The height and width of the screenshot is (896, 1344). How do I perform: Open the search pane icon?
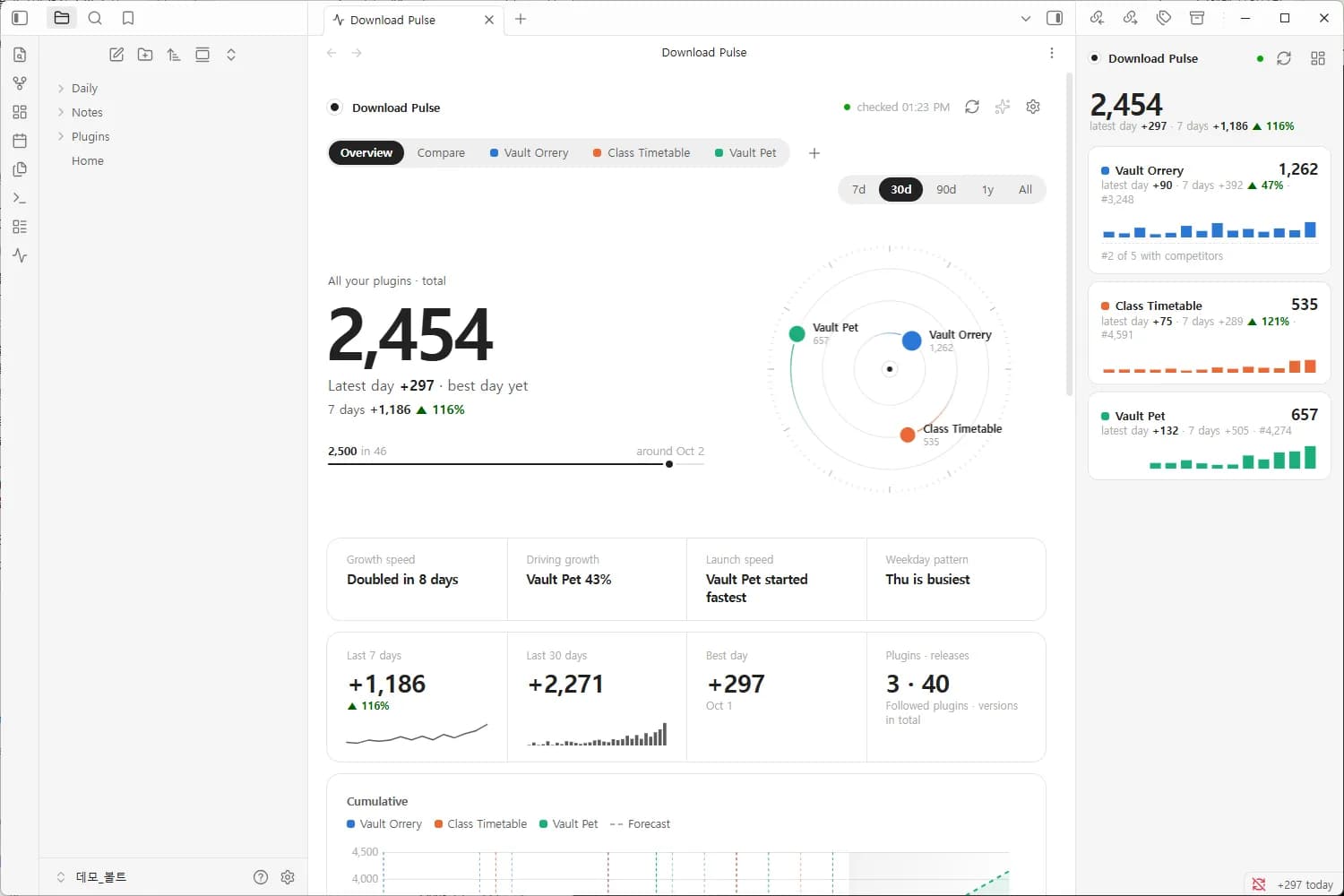point(95,18)
